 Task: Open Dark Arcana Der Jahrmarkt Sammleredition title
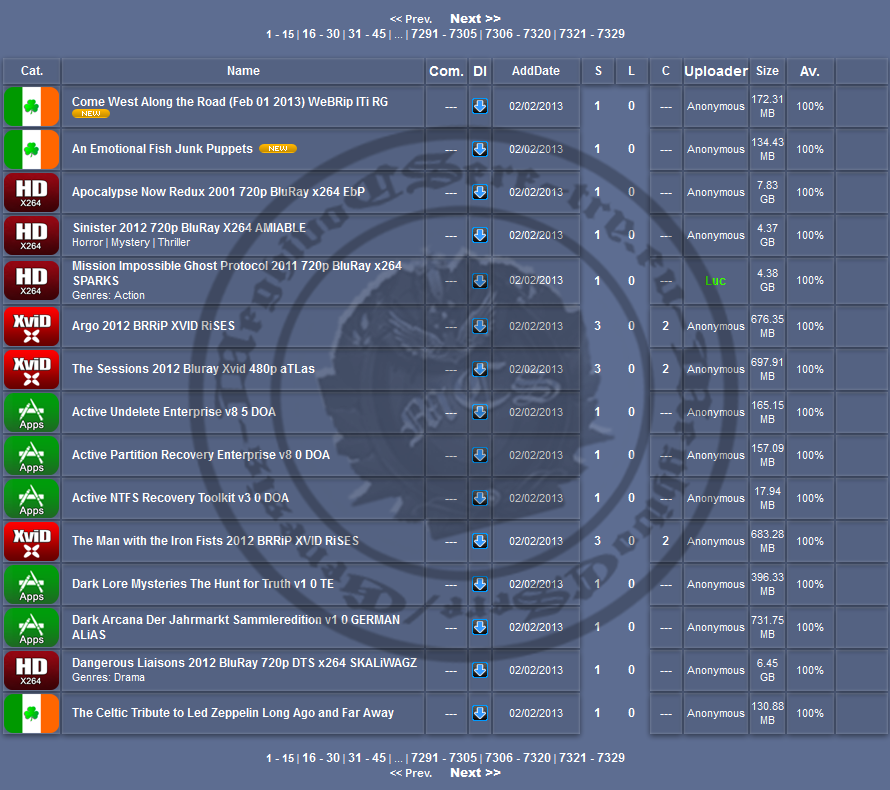236,627
